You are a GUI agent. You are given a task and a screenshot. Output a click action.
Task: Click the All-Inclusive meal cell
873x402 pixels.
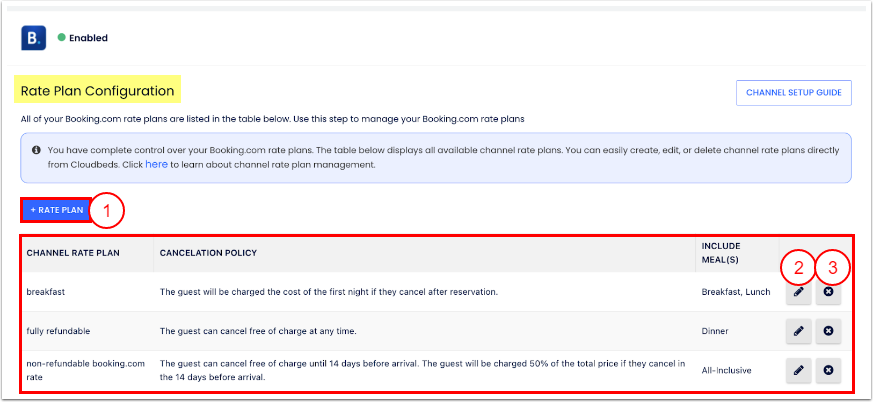click(726, 370)
